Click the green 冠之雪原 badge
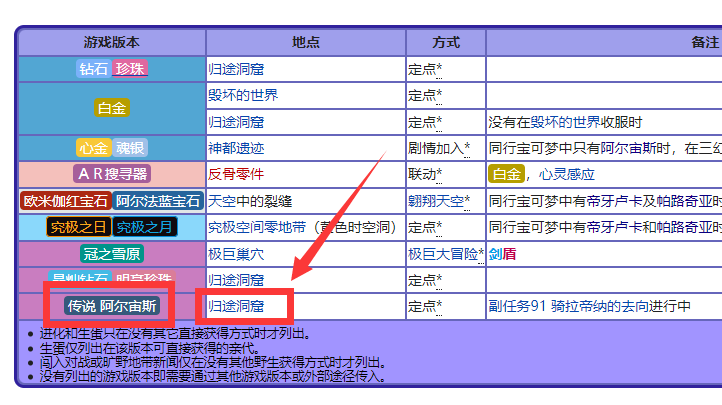 (111, 254)
